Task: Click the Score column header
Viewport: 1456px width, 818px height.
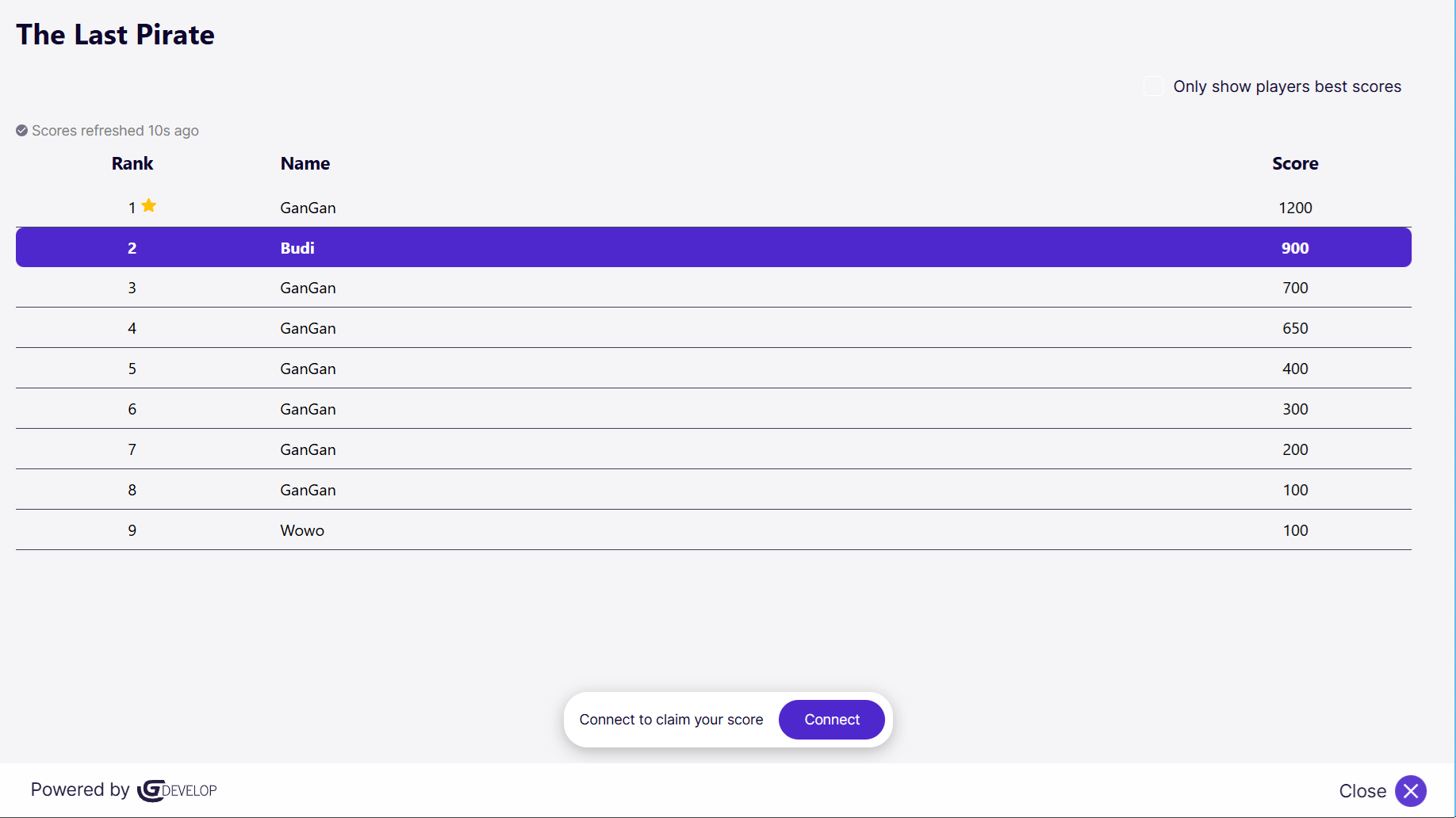Action: pos(1295,164)
